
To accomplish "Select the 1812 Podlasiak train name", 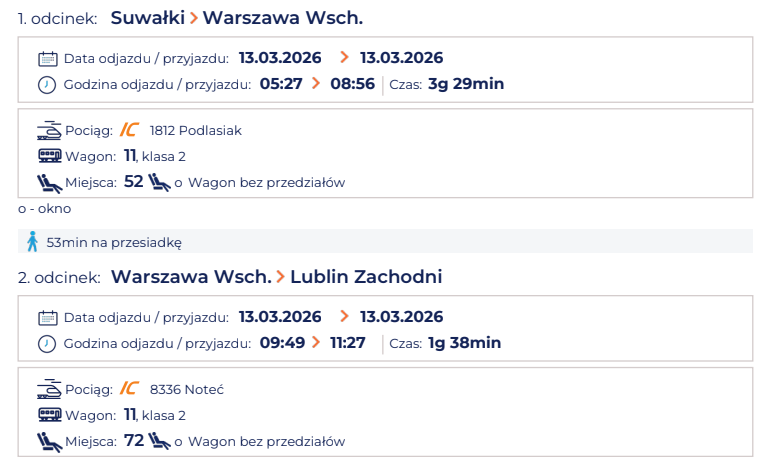I will (196, 131).
